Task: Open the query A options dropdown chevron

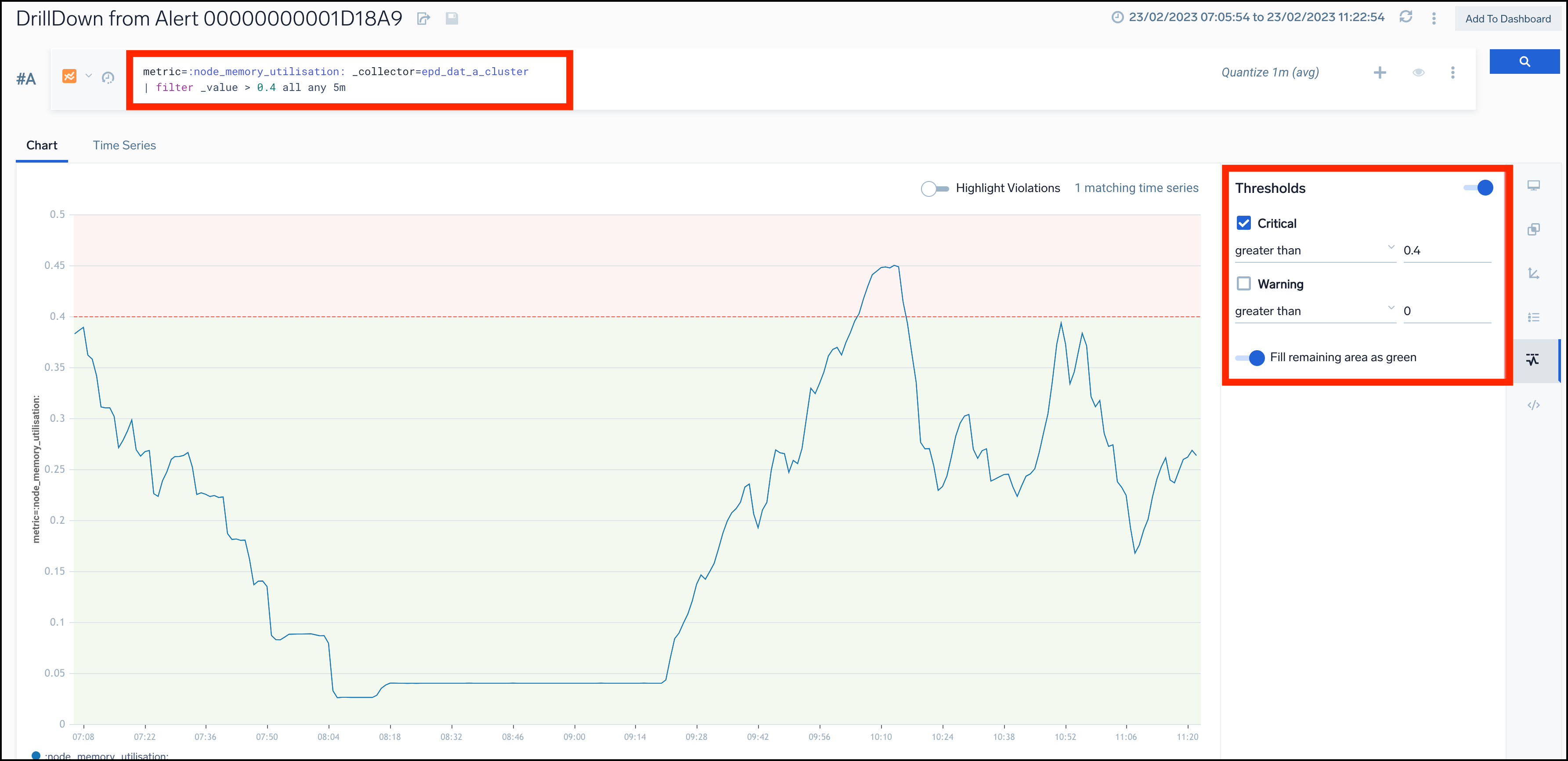Action: point(88,76)
